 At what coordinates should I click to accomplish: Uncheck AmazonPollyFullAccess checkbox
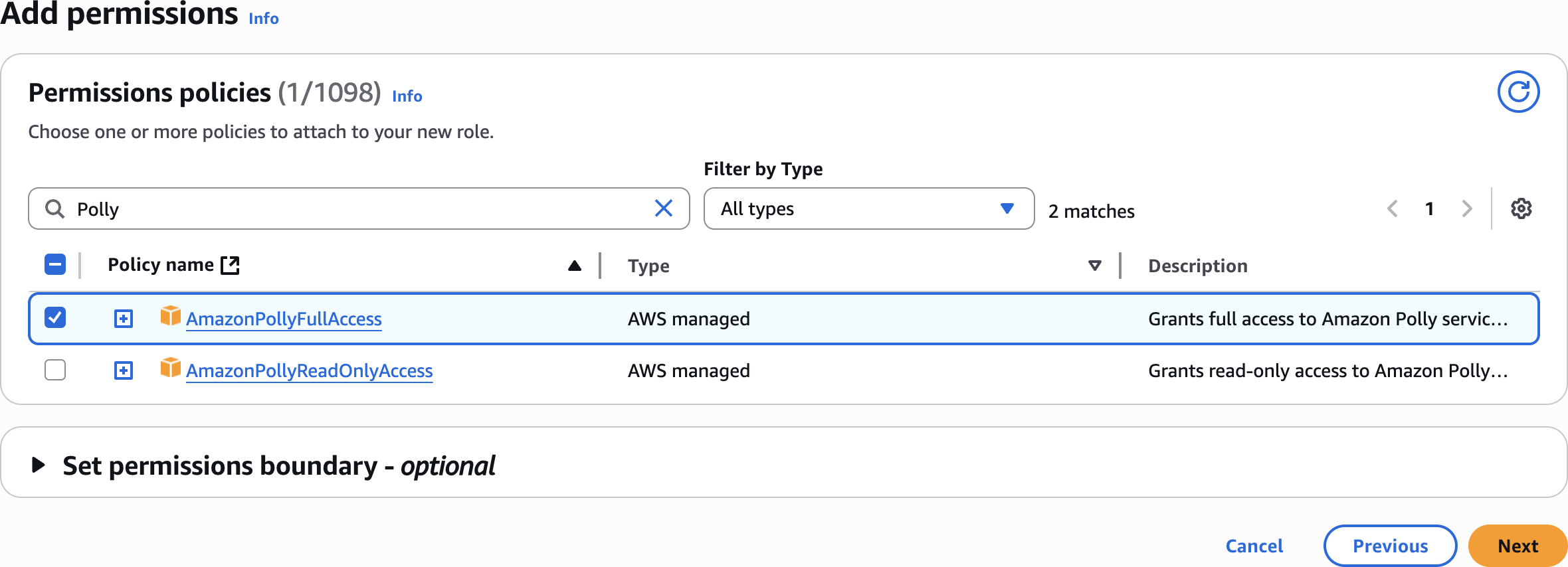pos(55,317)
